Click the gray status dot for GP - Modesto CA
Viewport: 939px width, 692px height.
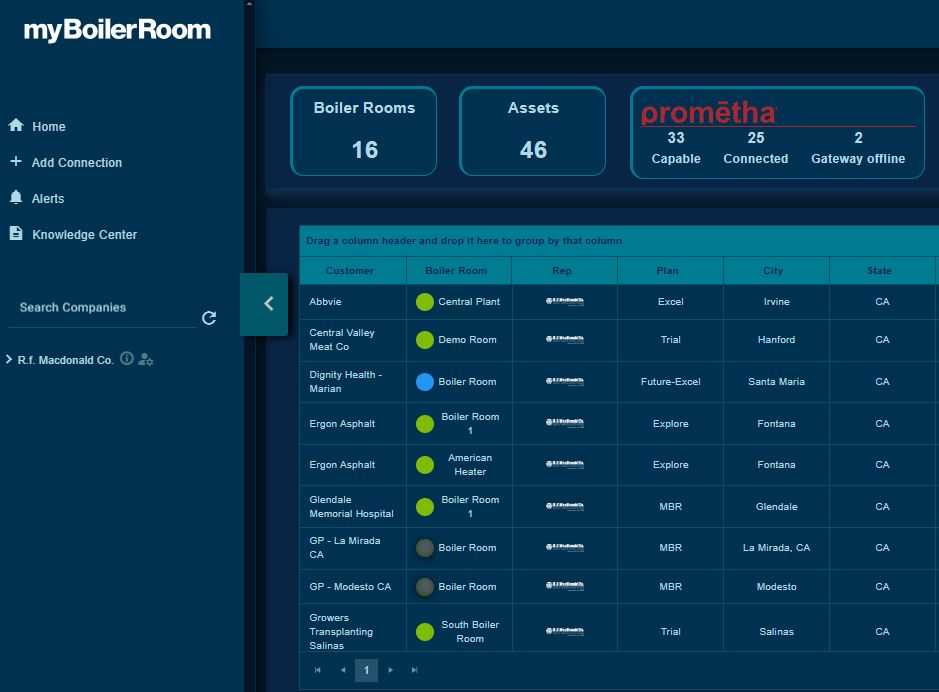coord(425,587)
